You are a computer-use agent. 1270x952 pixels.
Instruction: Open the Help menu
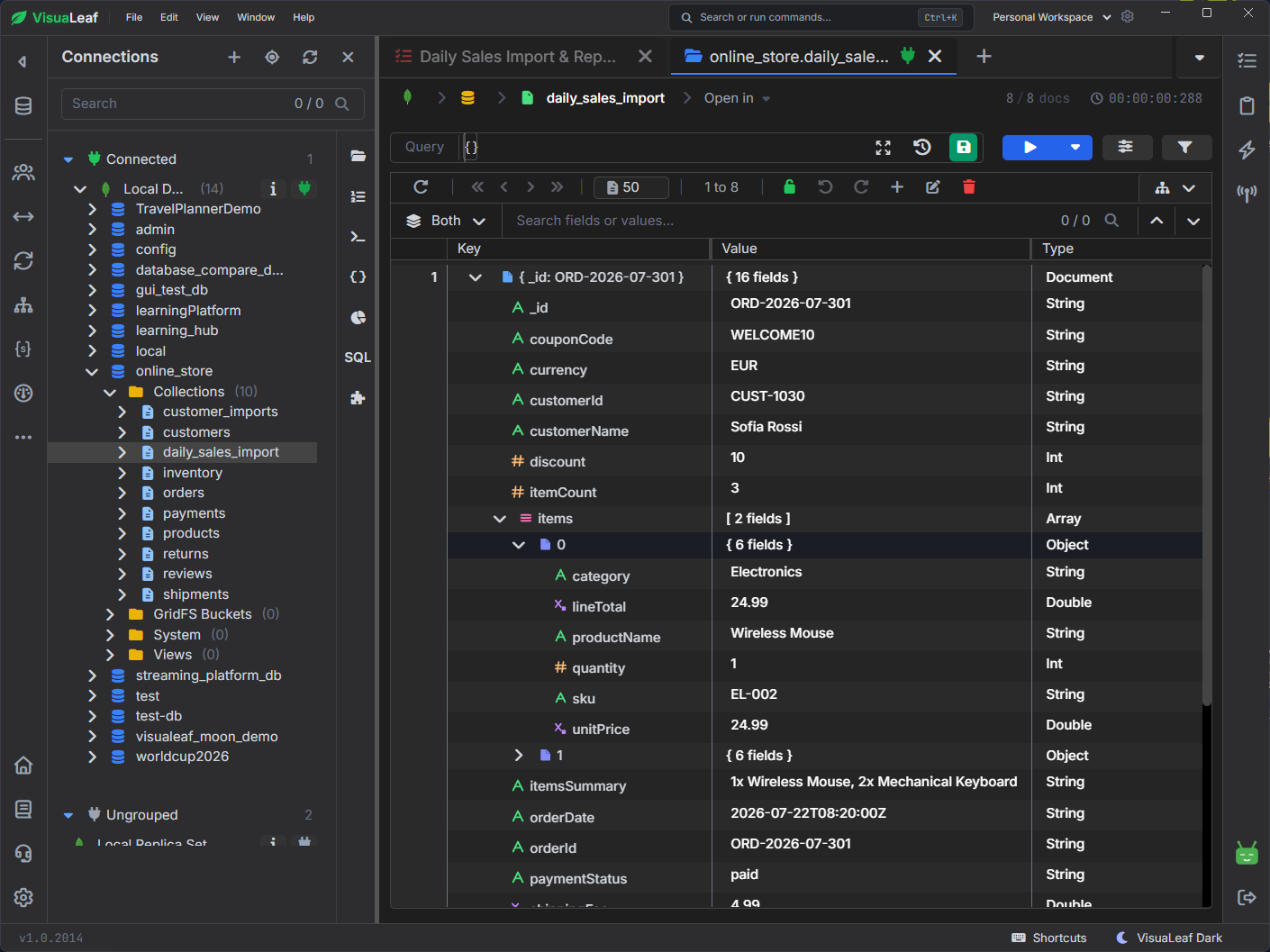(x=304, y=17)
